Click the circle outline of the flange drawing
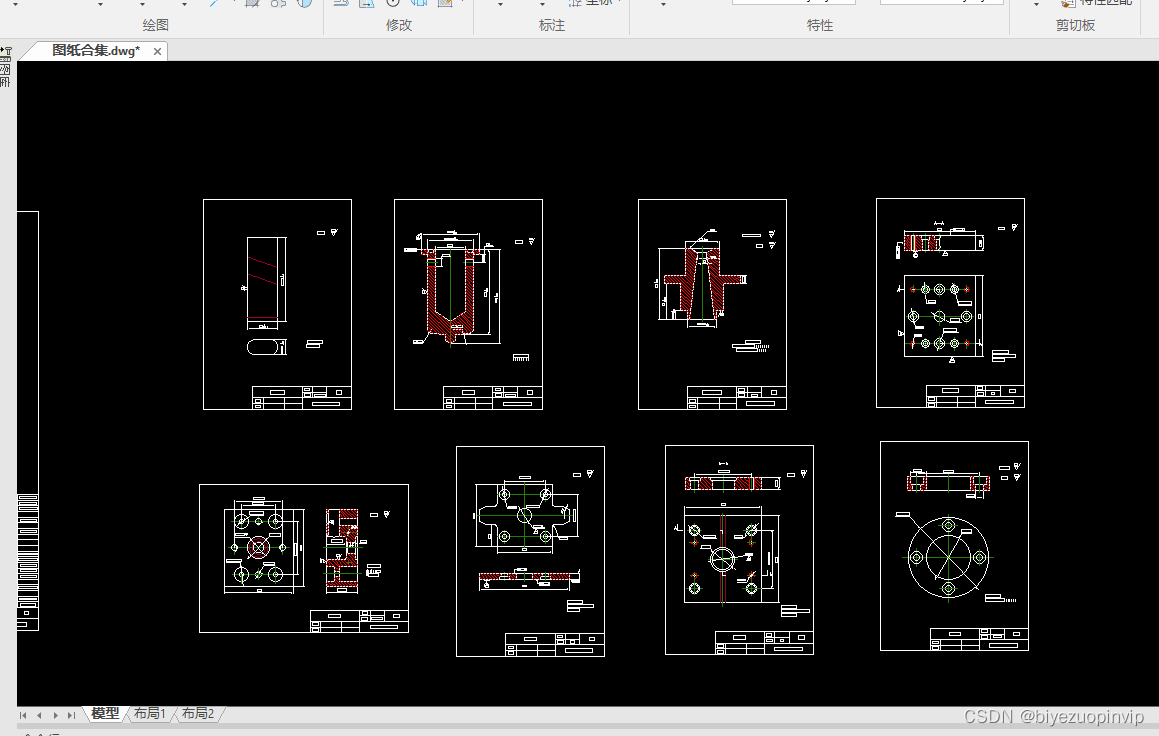 tap(948, 557)
